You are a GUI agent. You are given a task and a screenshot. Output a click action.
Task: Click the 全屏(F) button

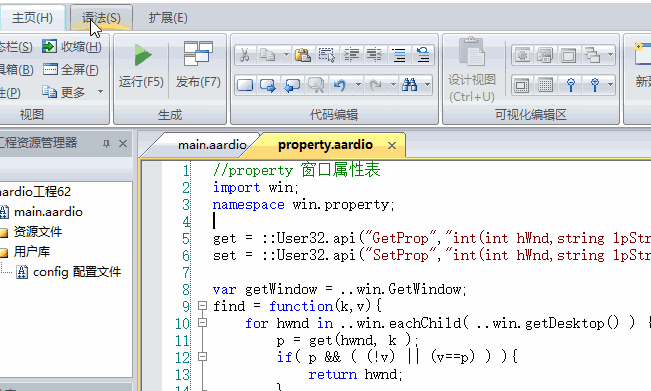71,69
